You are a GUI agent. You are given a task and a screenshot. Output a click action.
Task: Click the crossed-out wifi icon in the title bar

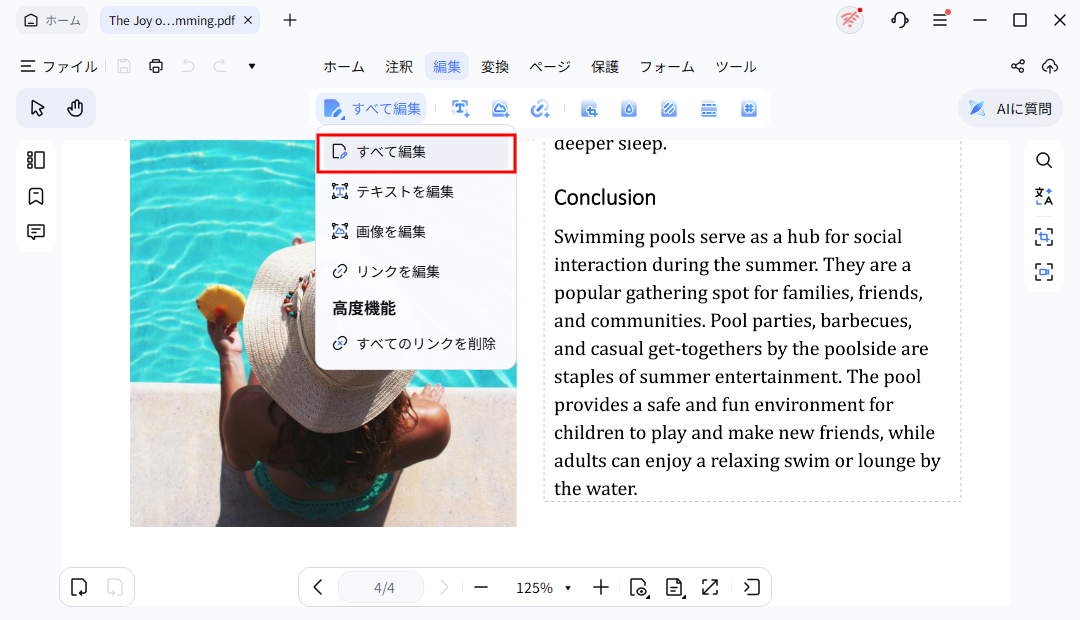851,20
